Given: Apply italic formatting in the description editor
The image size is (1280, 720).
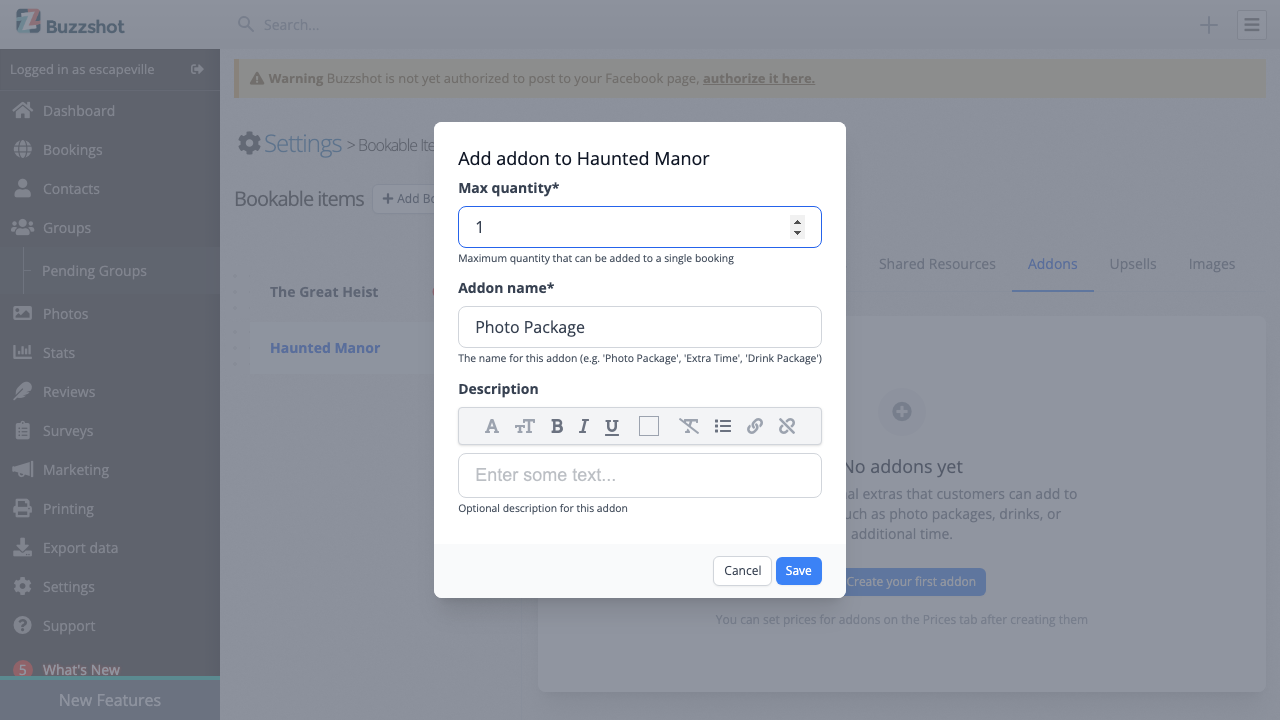Looking at the screenshot, I should coord(584,426).
